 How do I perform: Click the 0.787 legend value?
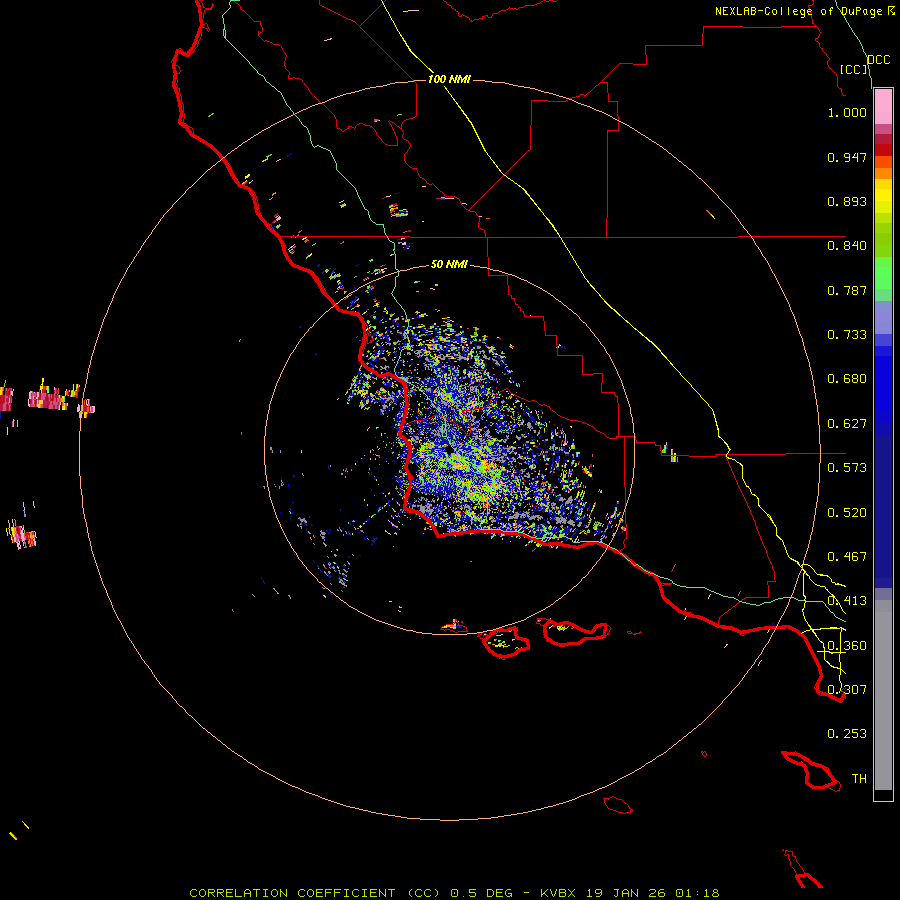pos(847,290)
